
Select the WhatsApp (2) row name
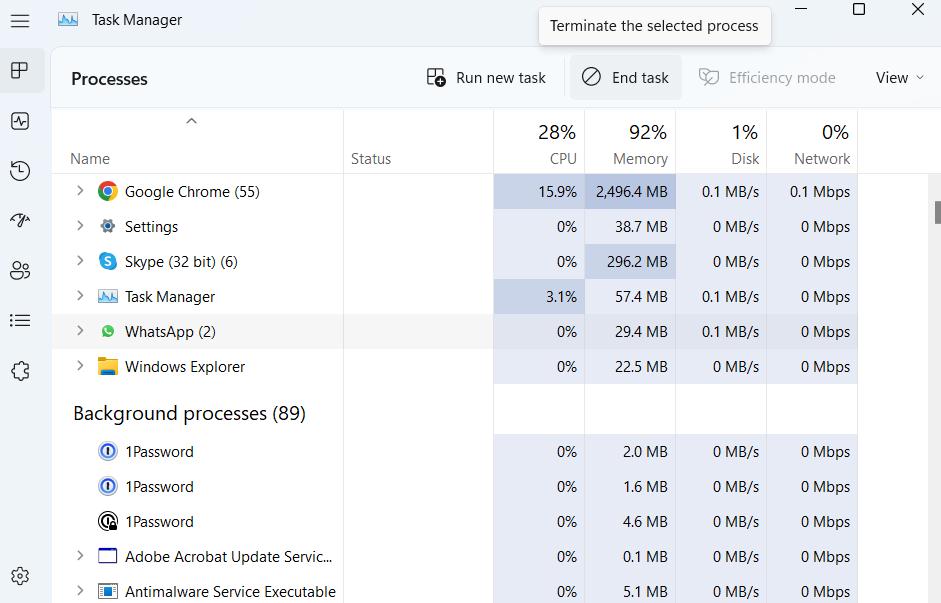click(170, 332)
